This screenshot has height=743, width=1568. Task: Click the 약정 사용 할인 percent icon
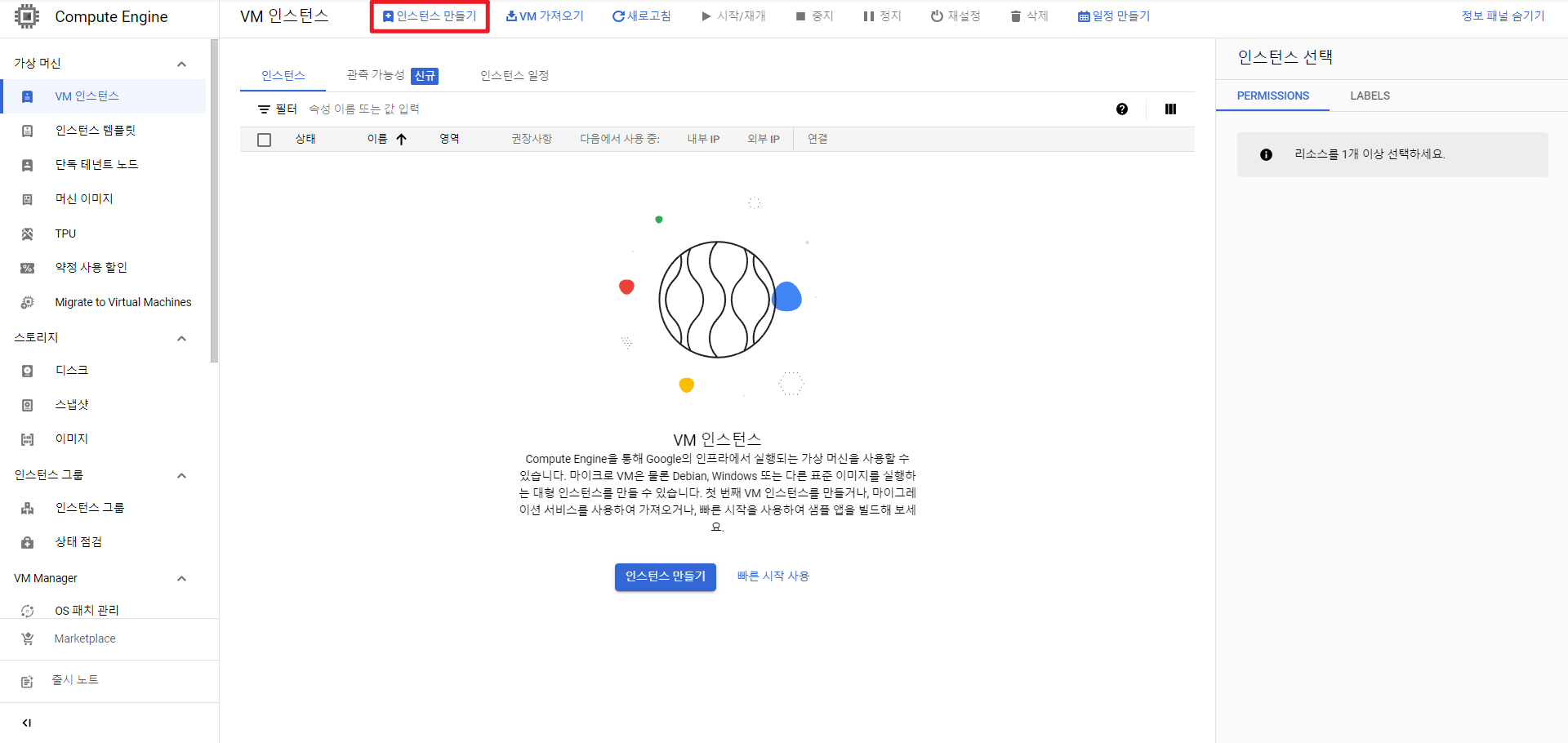[27, 268]
